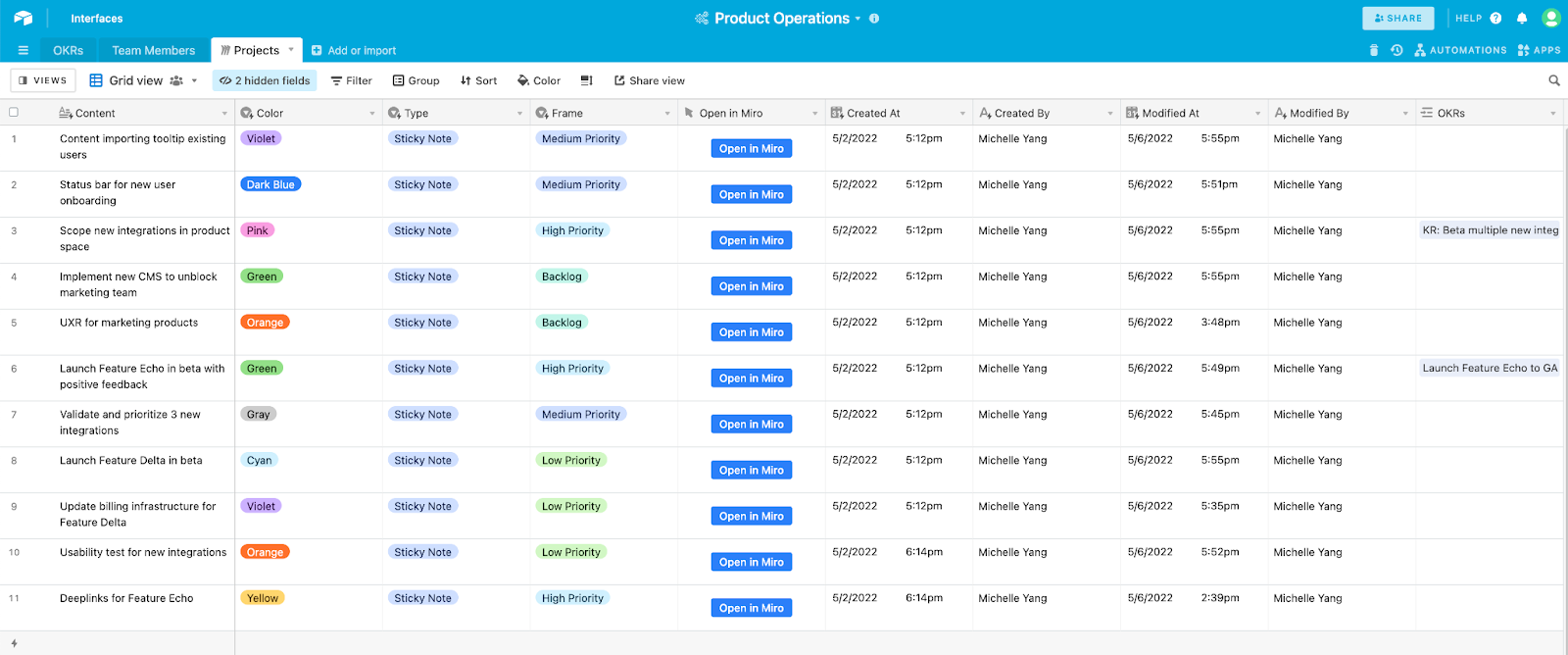Image resolution: width=1568 pixels, height=655 pixels.
Task: Open the Color records option
Action: click(x=539, y=80)
